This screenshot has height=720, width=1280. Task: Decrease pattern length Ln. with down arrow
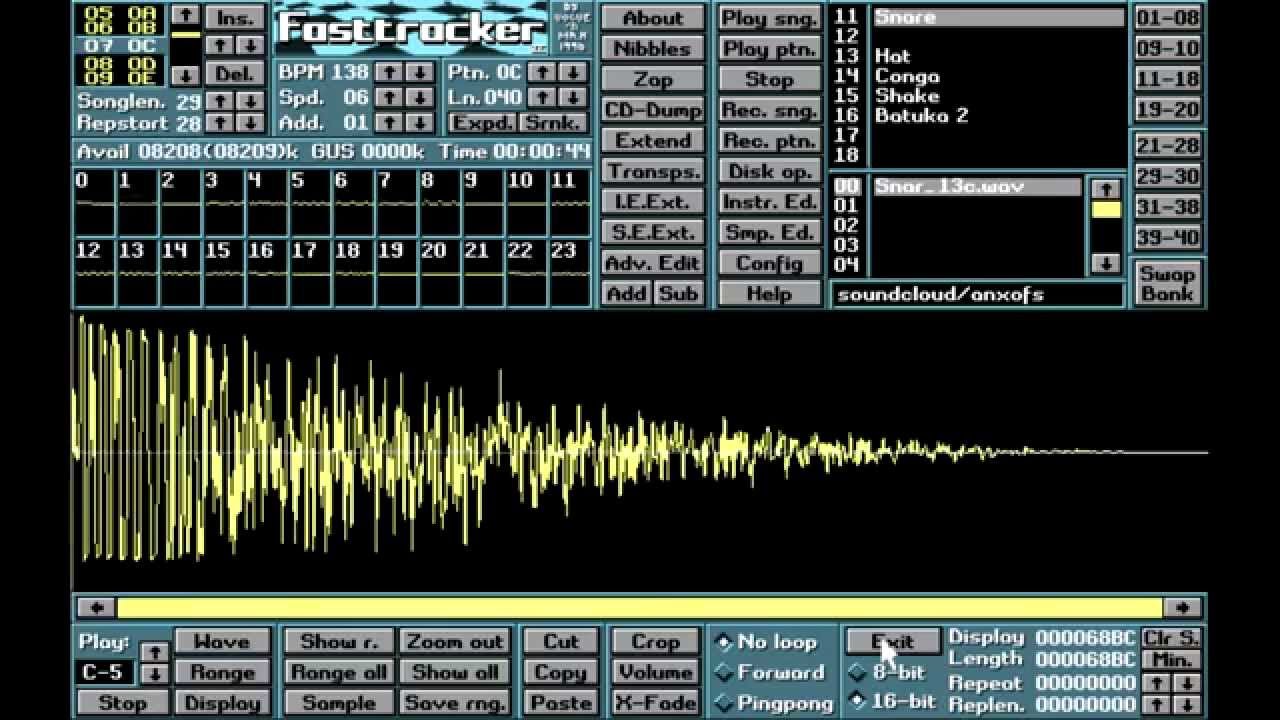572,97
